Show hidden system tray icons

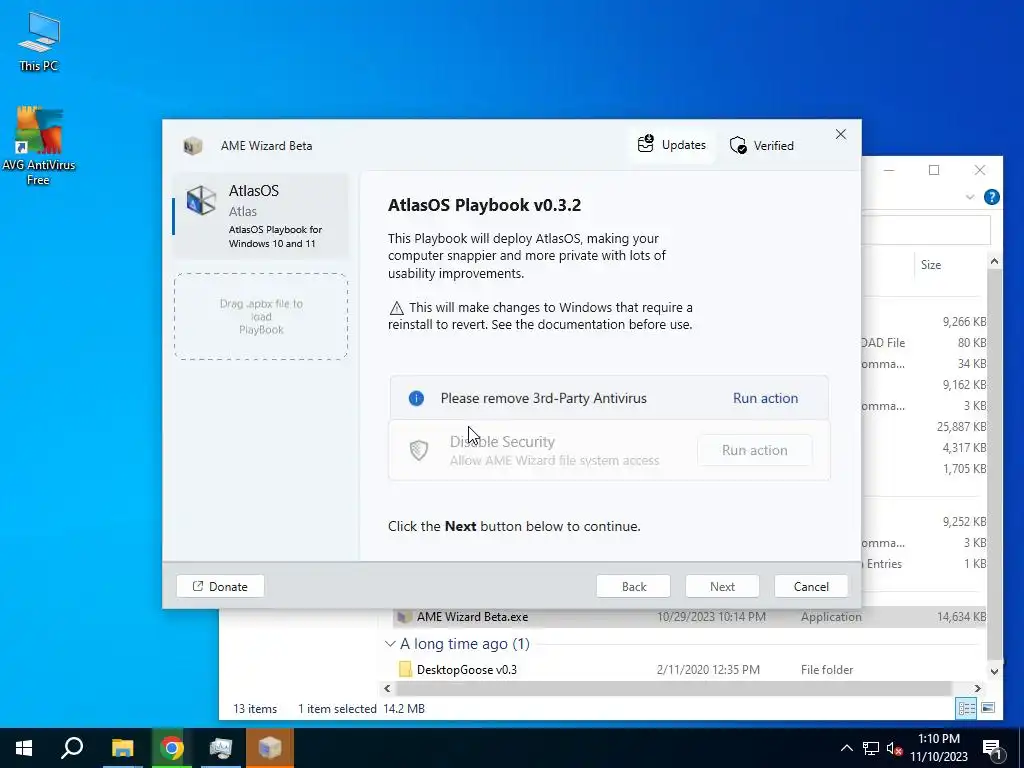pyautogui.click(x=846, y=748)
